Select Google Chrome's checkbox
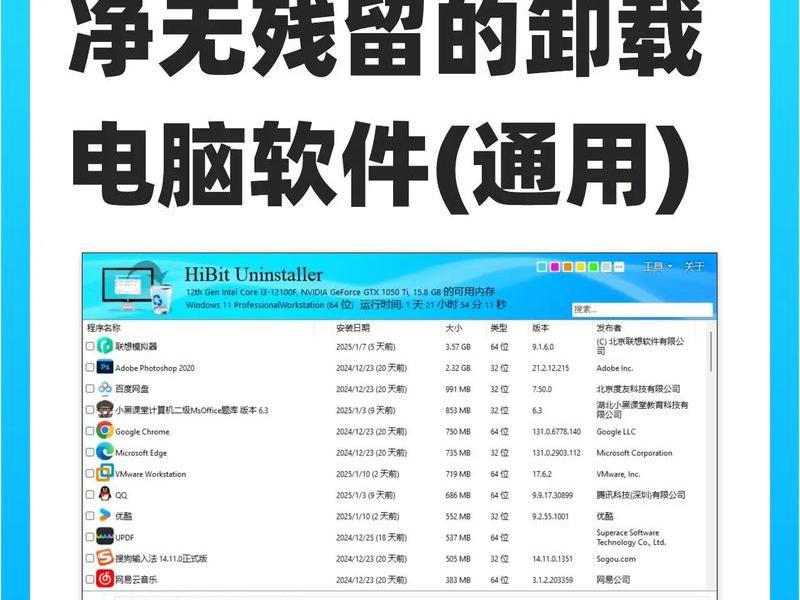 [90, 431]
